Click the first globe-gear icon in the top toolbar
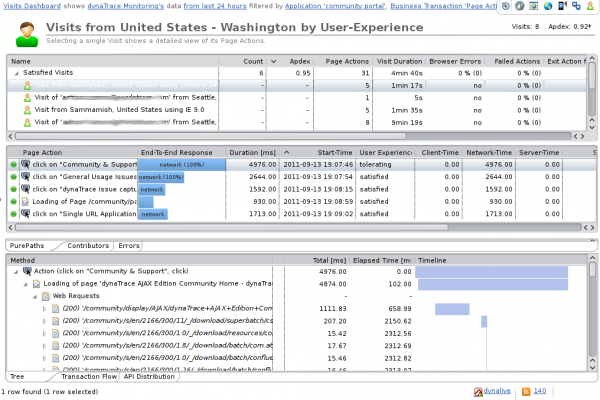Viewport: 600px width, 400px height. (x=506, y=6)
